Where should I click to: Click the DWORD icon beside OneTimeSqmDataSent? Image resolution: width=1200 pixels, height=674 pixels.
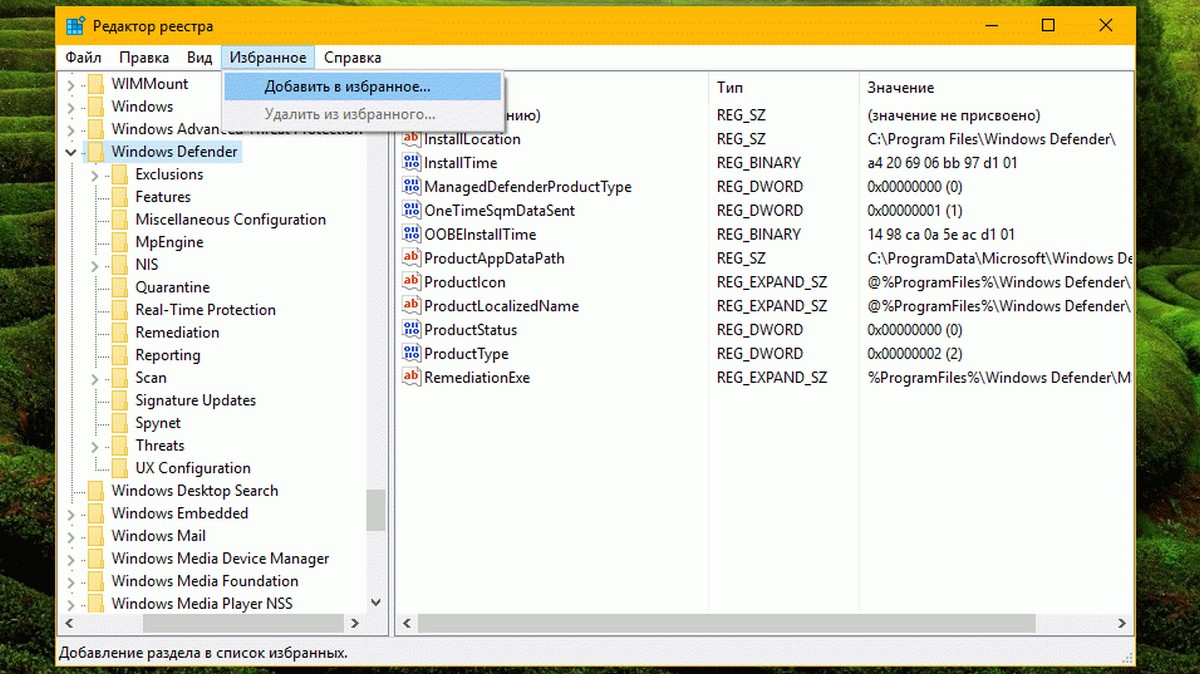coord(411,211)
